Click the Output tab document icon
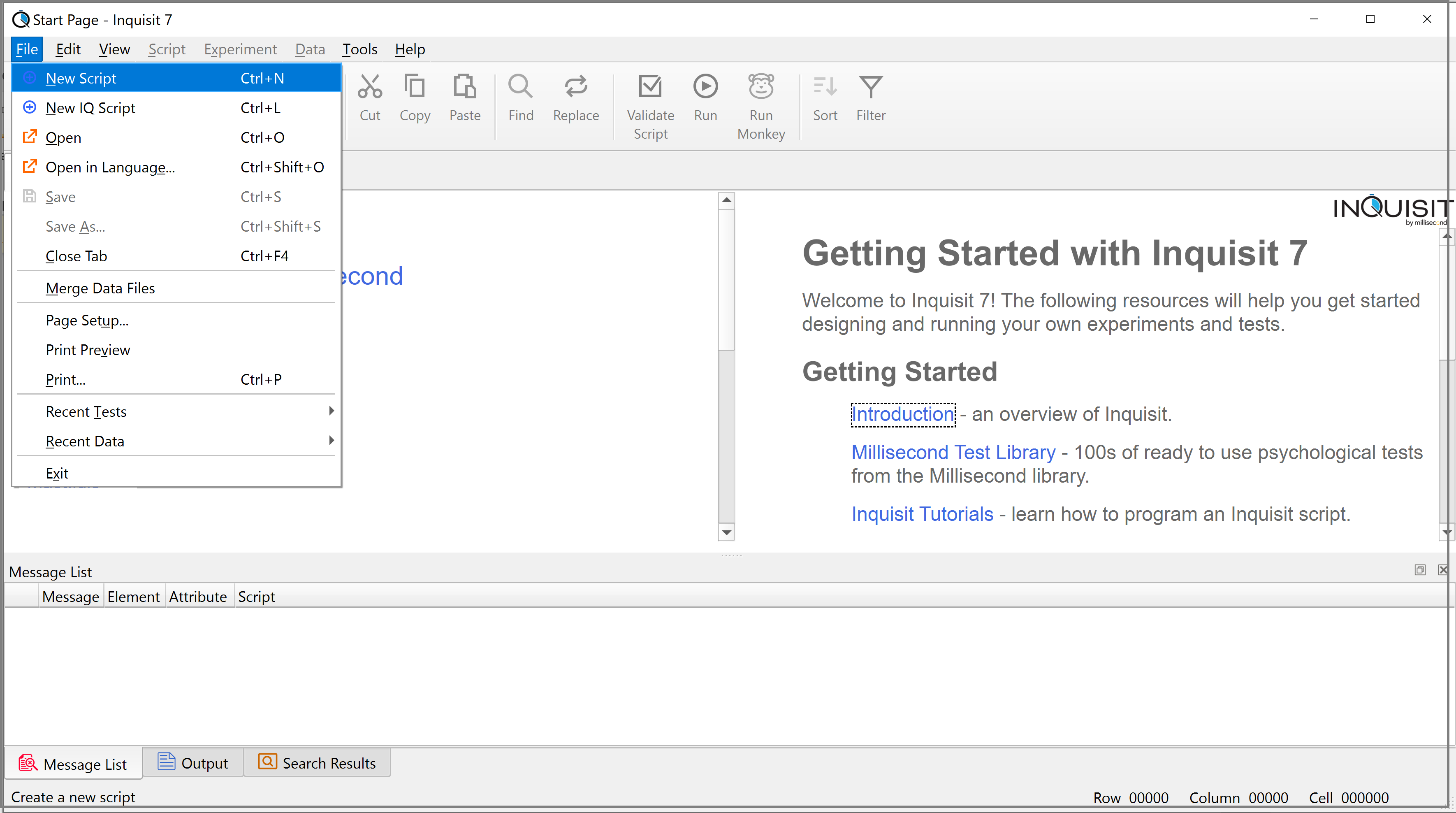The width and height of the screenshot is (1456, 813). [x=166, y=762]
